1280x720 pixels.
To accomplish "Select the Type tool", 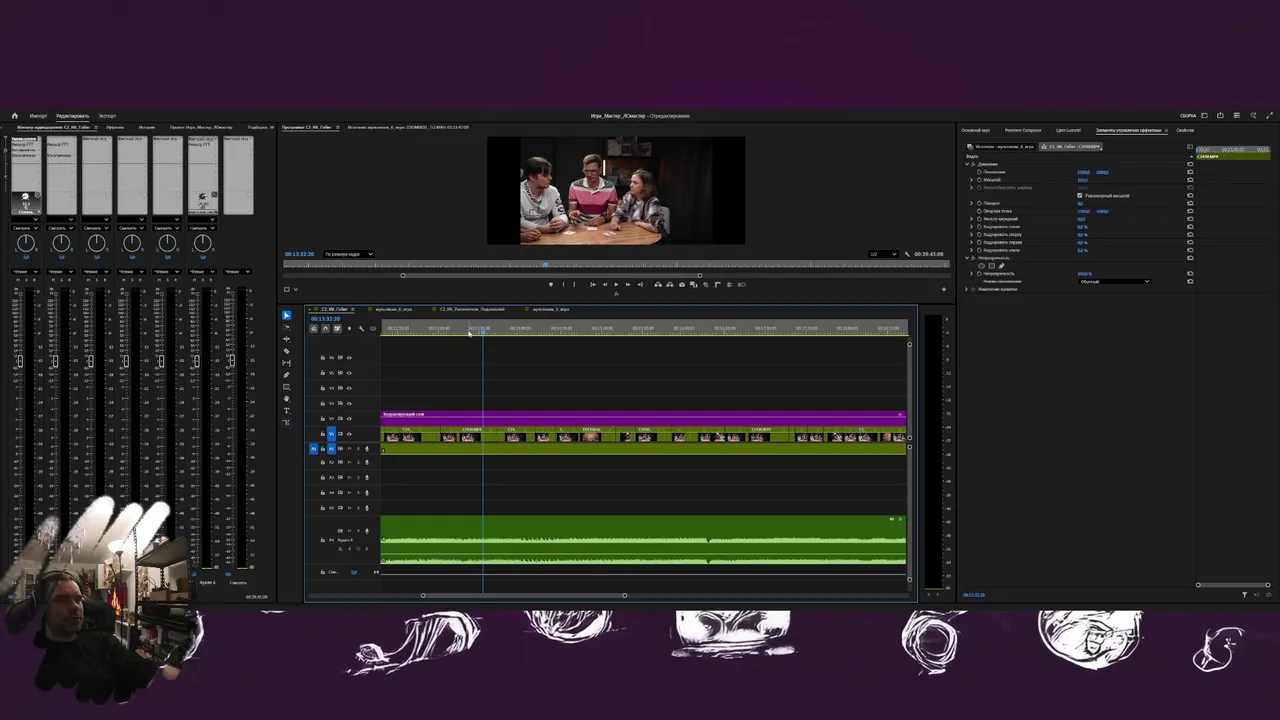I will click(286, 411).
